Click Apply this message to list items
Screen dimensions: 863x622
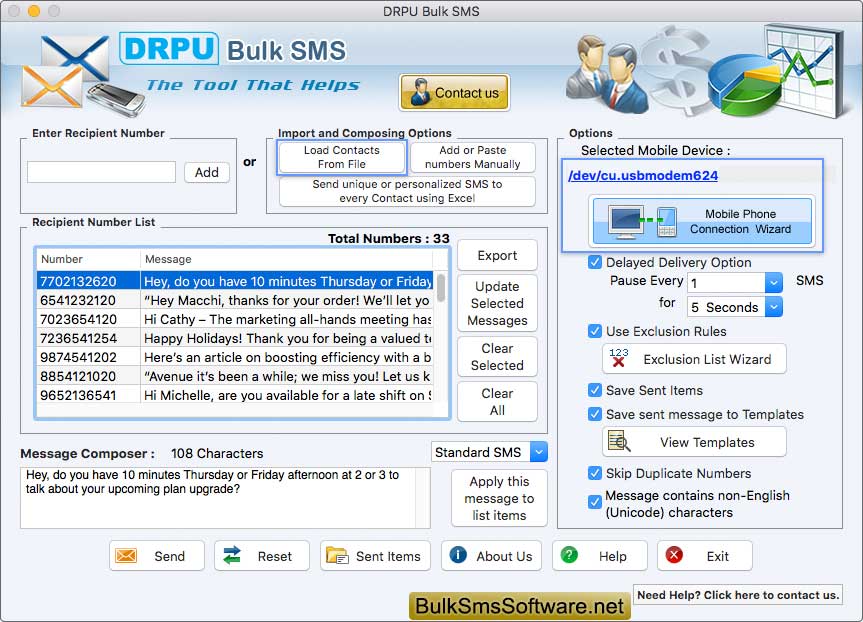(499, 498)
